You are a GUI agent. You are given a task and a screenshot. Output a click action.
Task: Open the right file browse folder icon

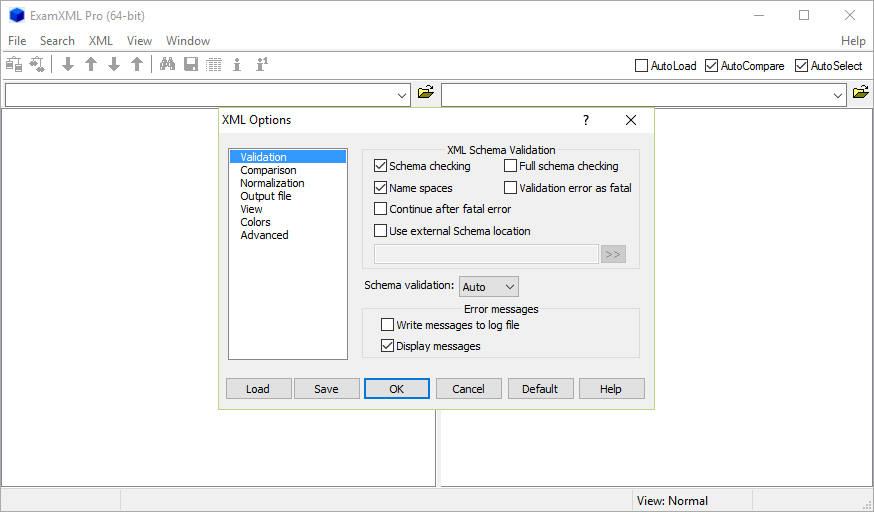coord(861,92)
